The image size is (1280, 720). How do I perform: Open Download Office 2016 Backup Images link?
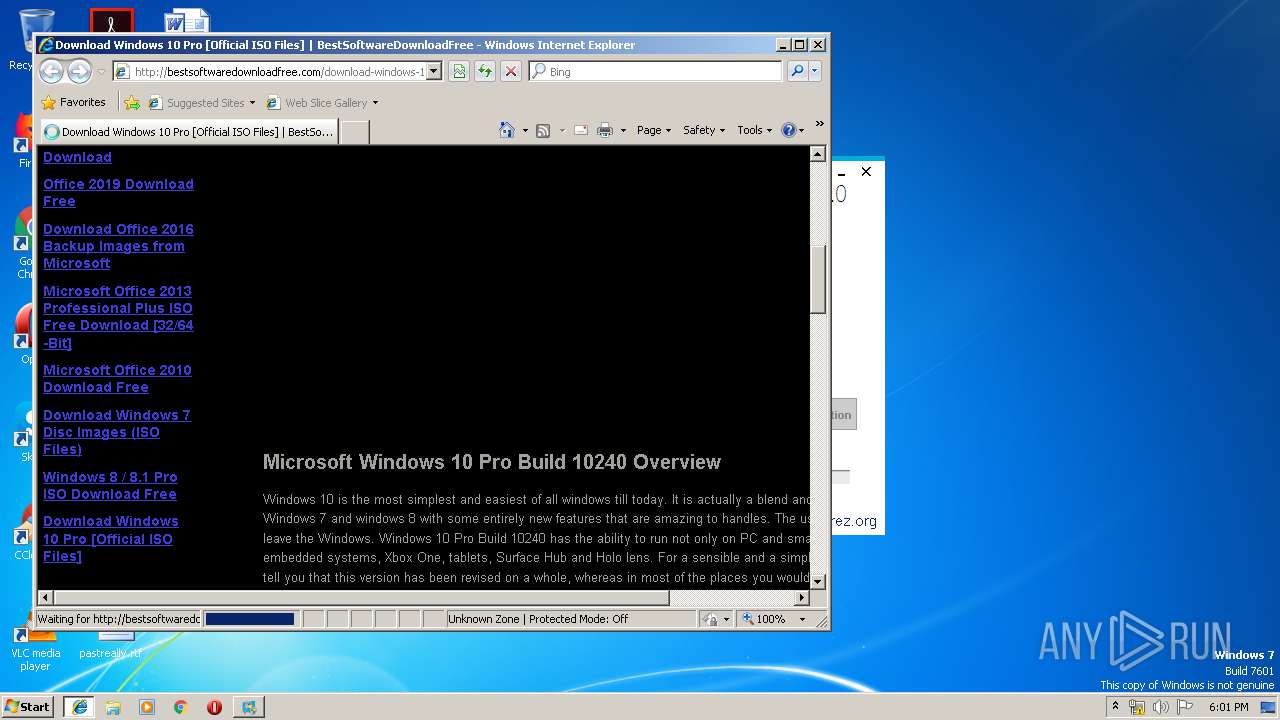[x=118, y=246]
